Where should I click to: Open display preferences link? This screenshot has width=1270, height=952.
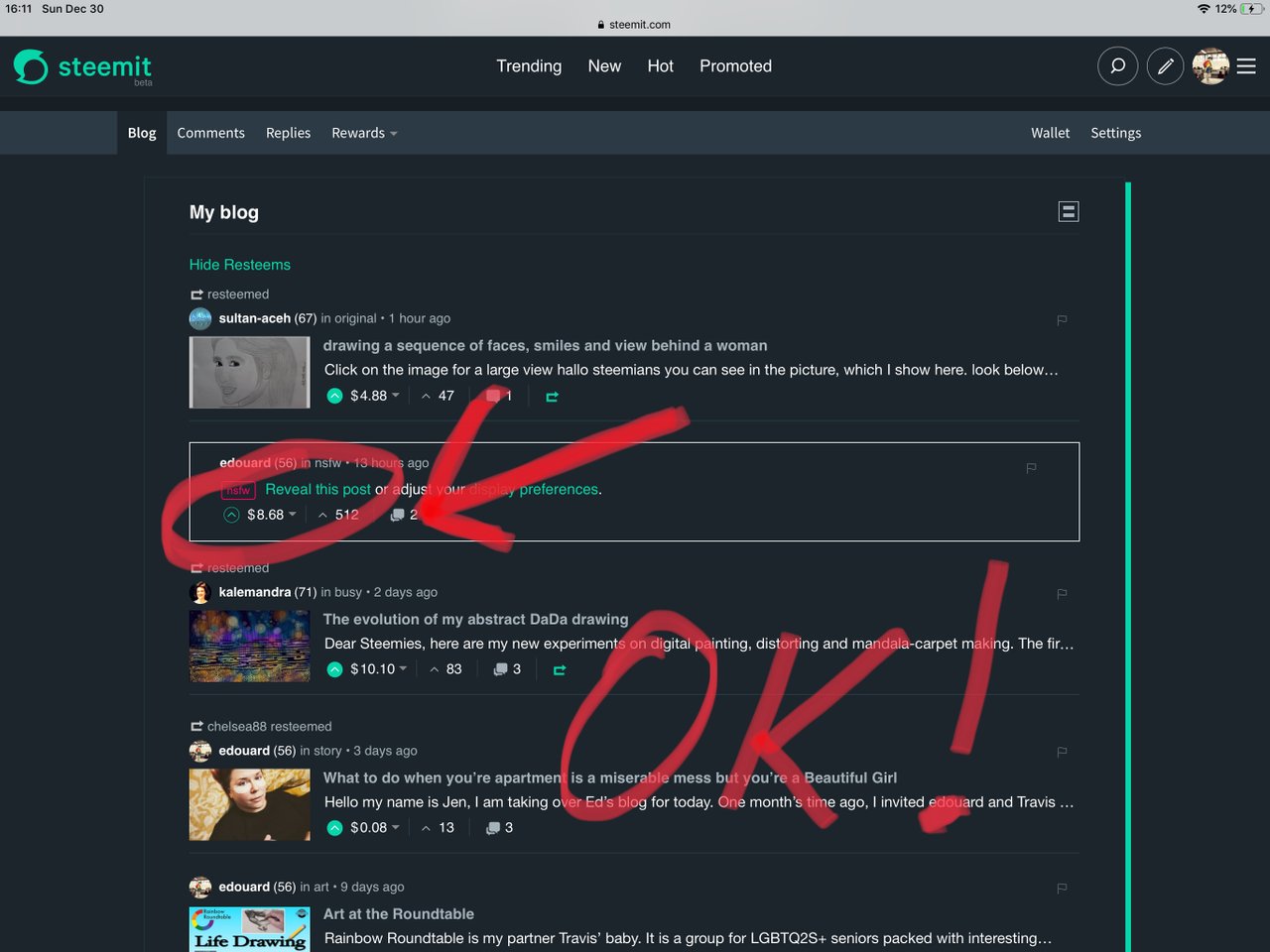536,489
